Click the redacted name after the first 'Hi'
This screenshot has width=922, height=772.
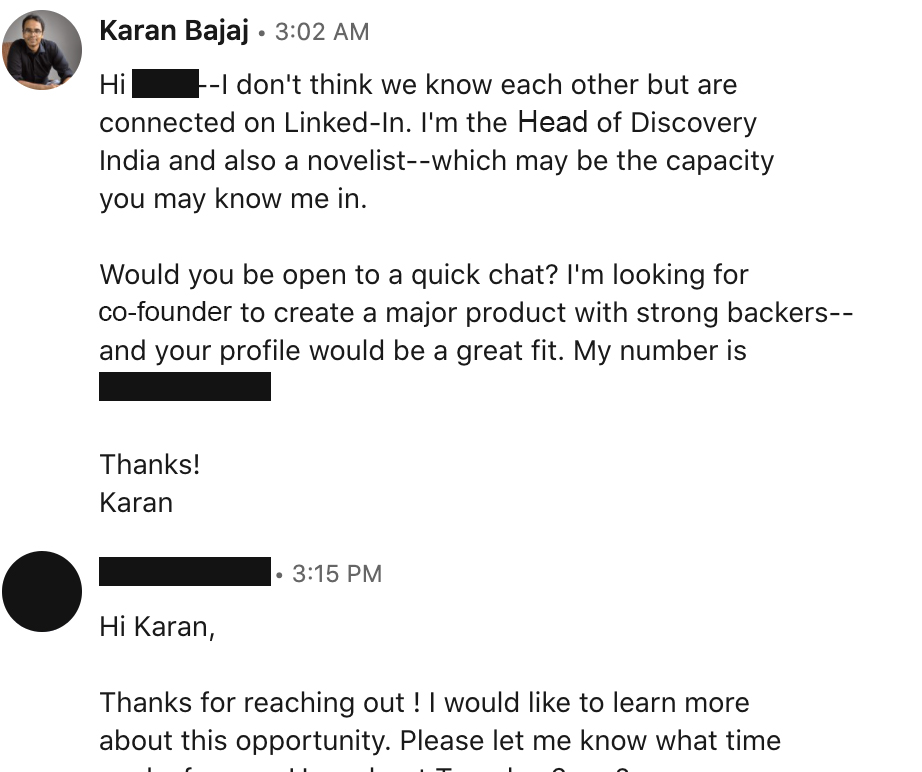click(x=165, y=83)
